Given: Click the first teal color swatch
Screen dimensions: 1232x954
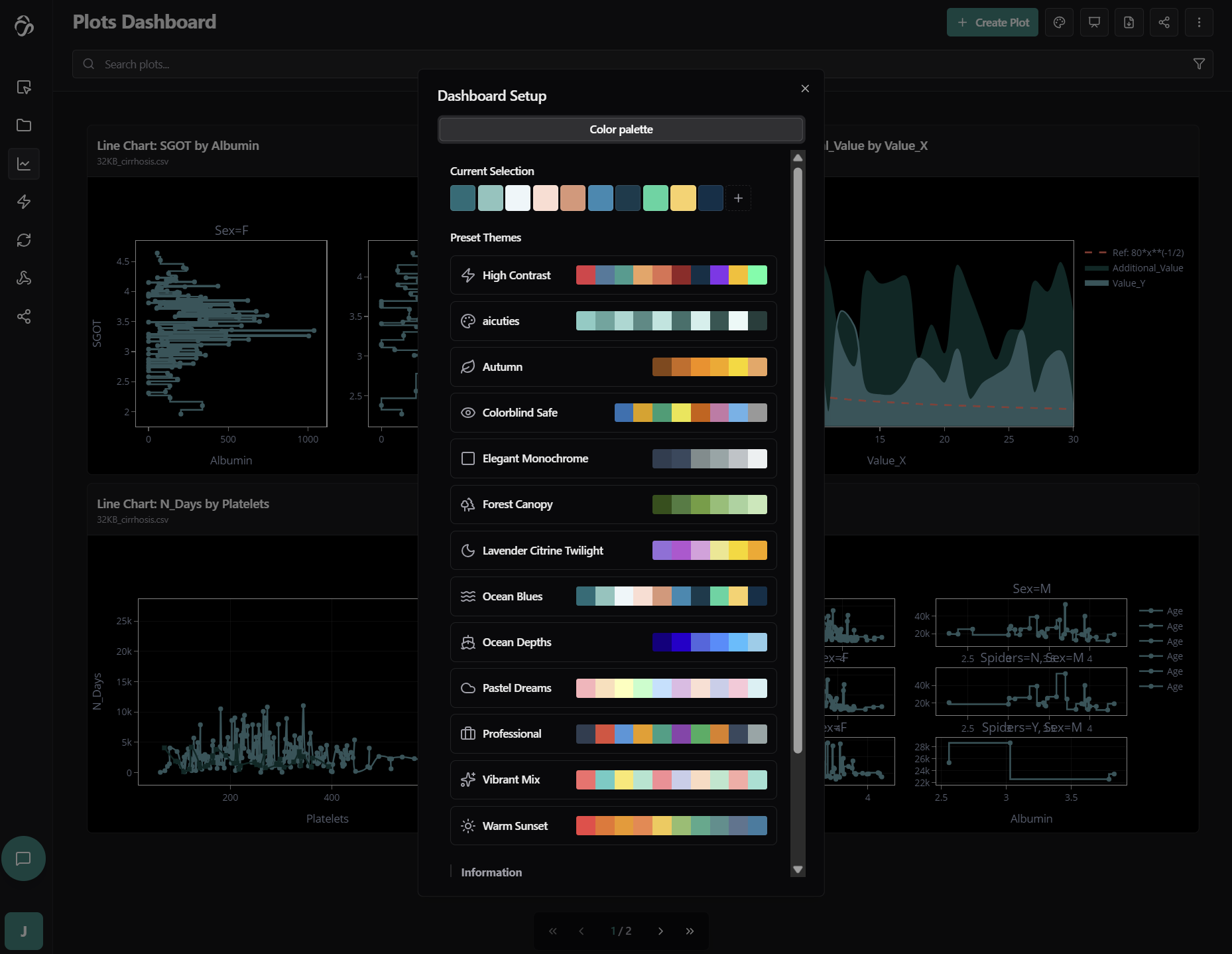Looking at the screenshot, I should (x=463, y=198).
